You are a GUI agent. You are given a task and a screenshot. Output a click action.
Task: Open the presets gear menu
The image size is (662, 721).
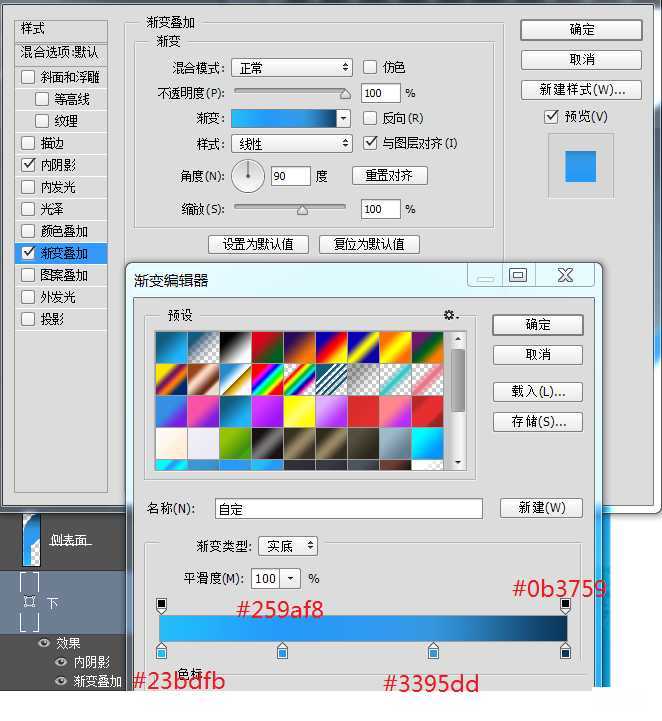coord(450,315)
